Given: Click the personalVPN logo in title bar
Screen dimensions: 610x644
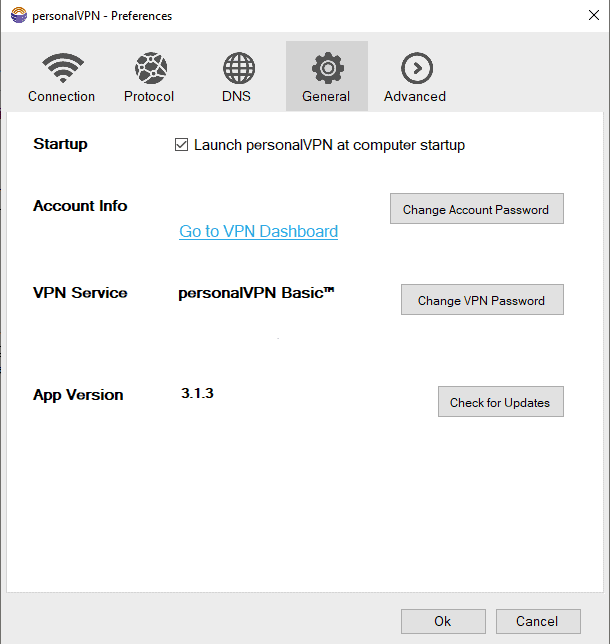Looking at the screenshot, I should click(x=18, y=15).
